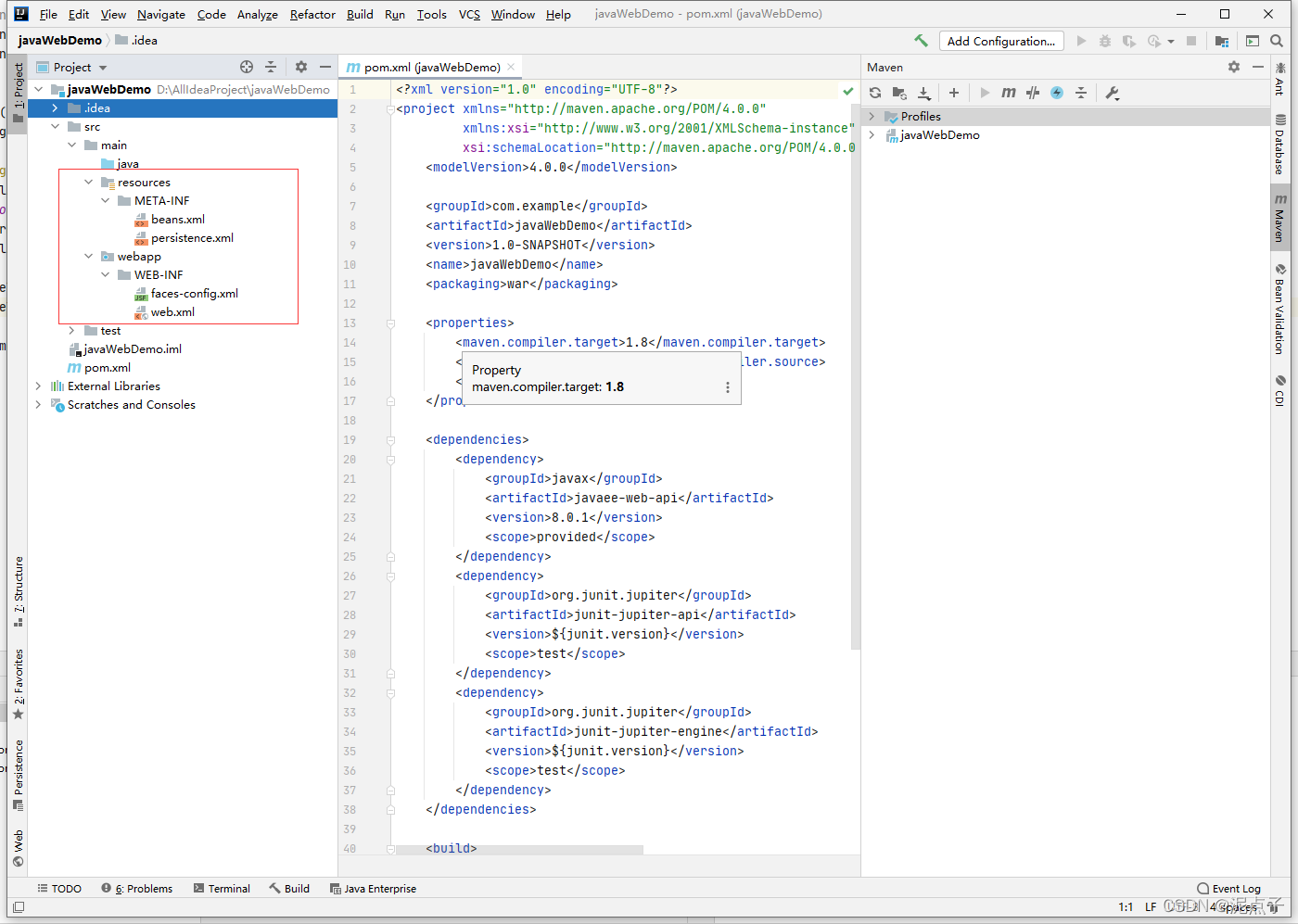Collapse the javaWebDemo root node
This screenshot has width=1298, height=924.
38,89
